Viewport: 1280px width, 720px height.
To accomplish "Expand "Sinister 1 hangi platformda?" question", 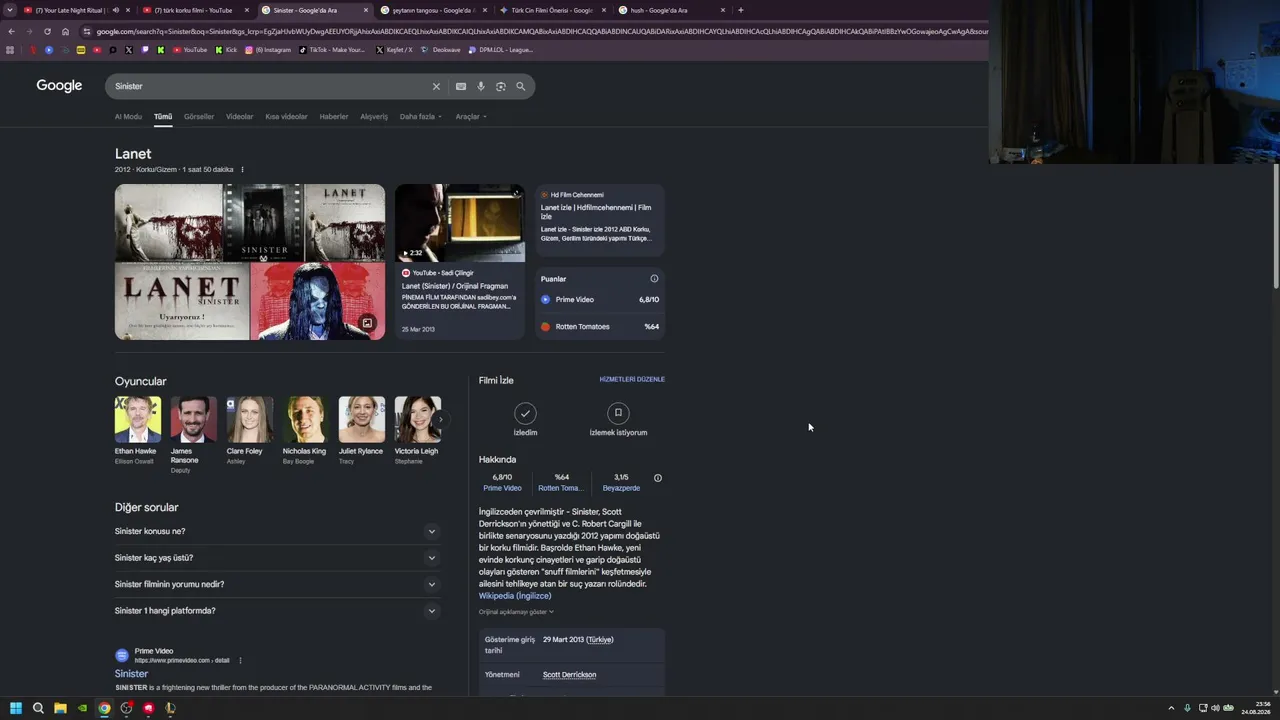I will (x=277, y=611).
